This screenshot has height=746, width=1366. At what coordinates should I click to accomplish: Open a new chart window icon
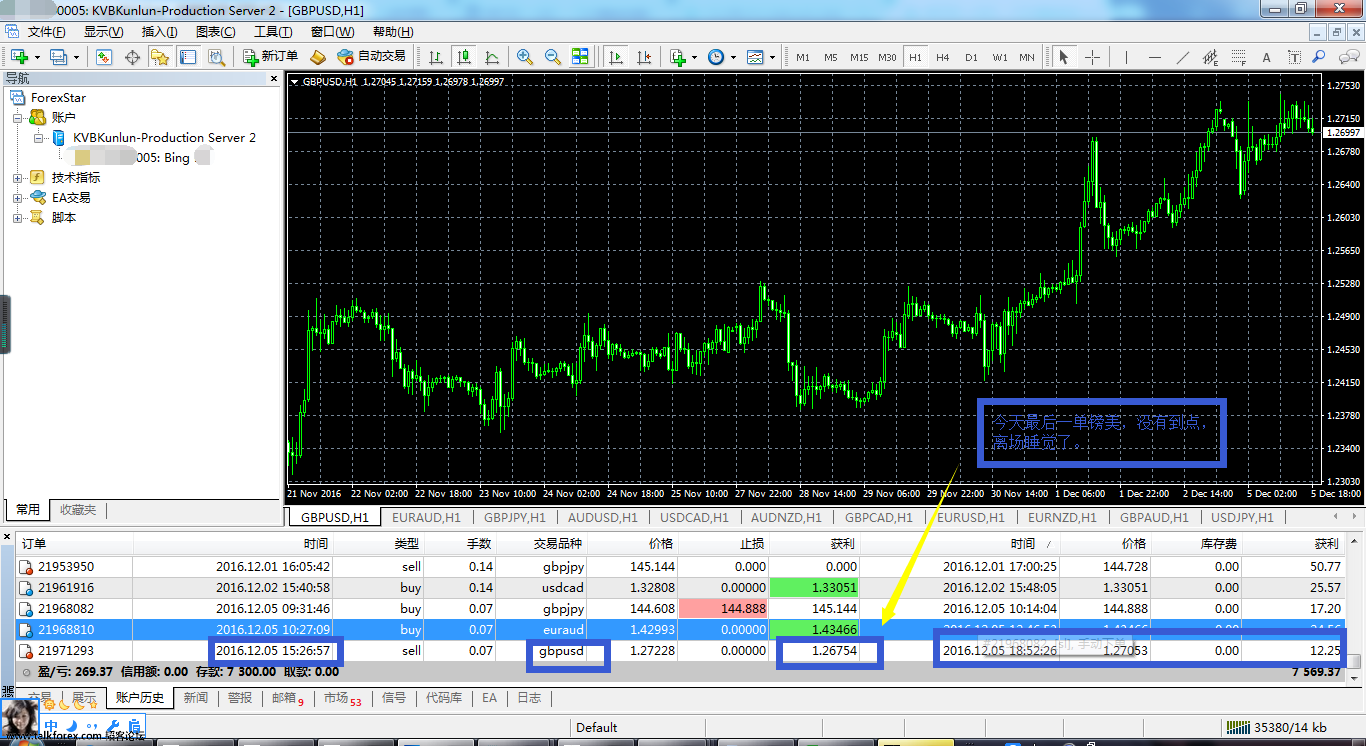point(19,57)
